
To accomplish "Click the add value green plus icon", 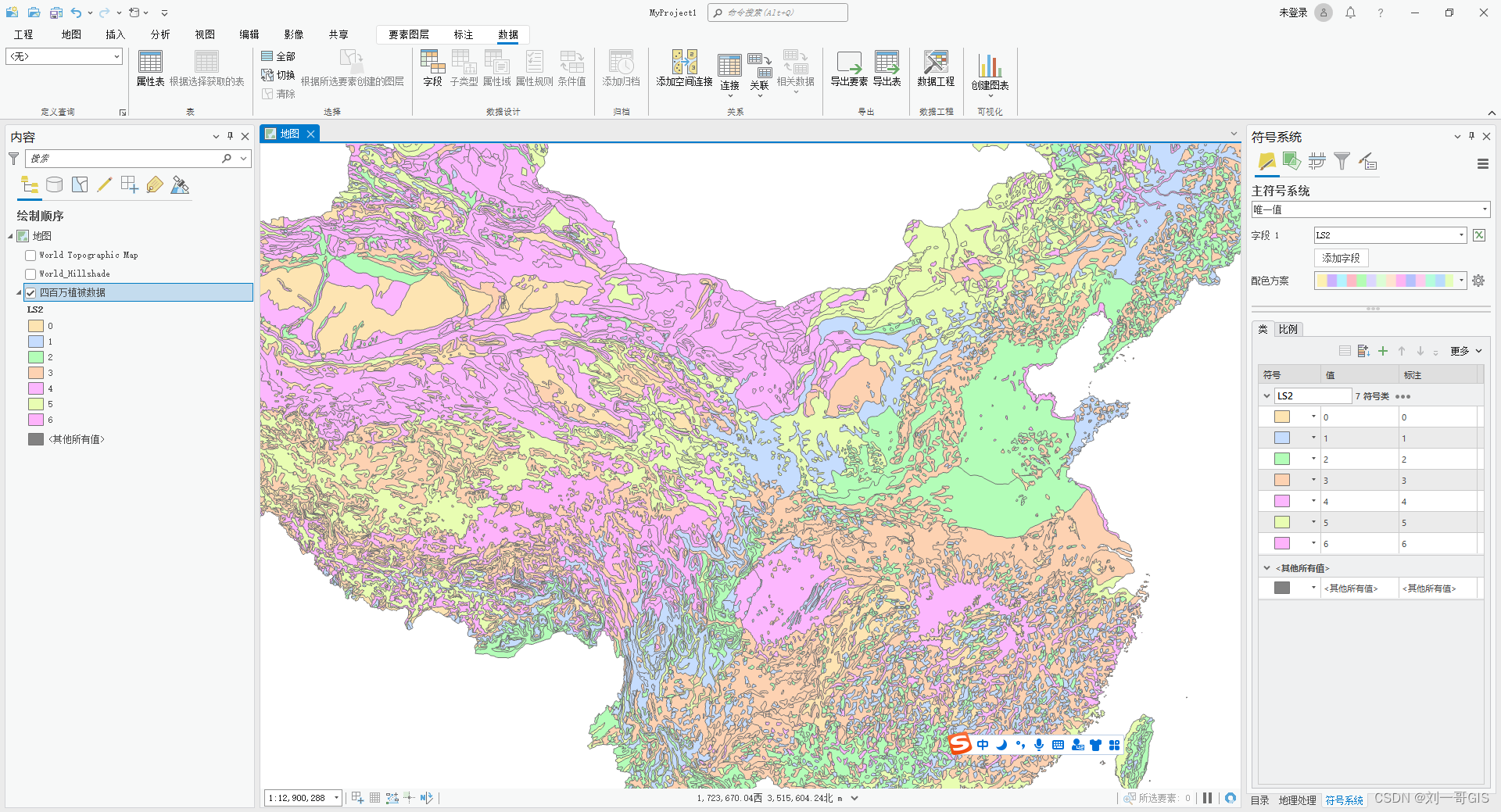I will pyautogui.click(x=1383, y=351).
